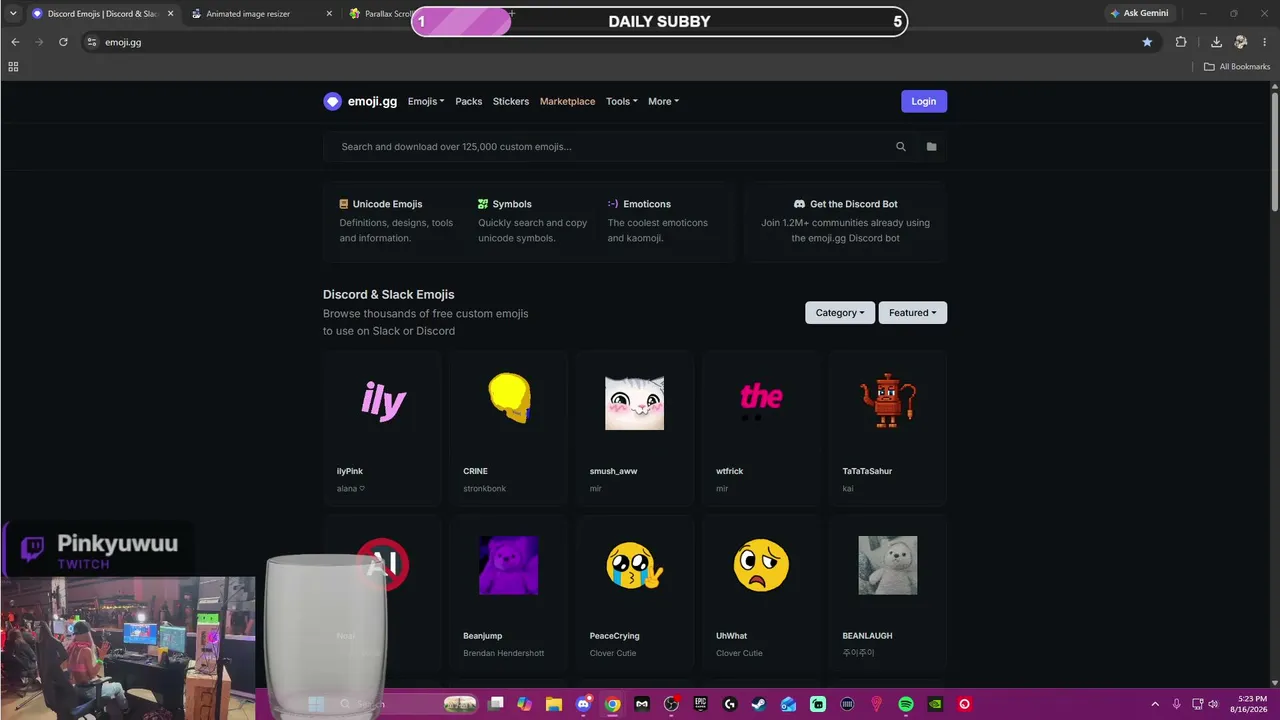Click the Login button
Screen dimensions: 1280x720
(924, 101)
